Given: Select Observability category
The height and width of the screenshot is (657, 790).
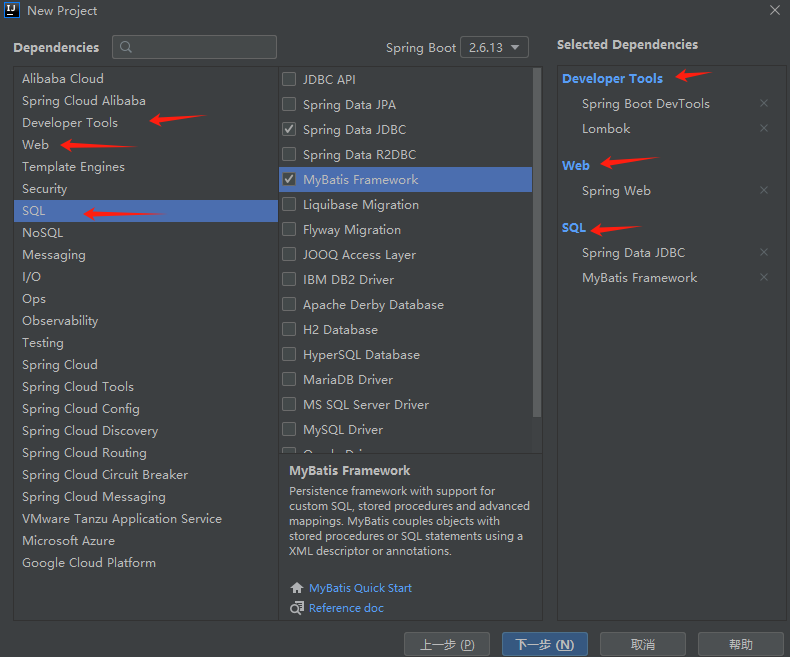Looking at the screenshot, I should click(146, 321).
